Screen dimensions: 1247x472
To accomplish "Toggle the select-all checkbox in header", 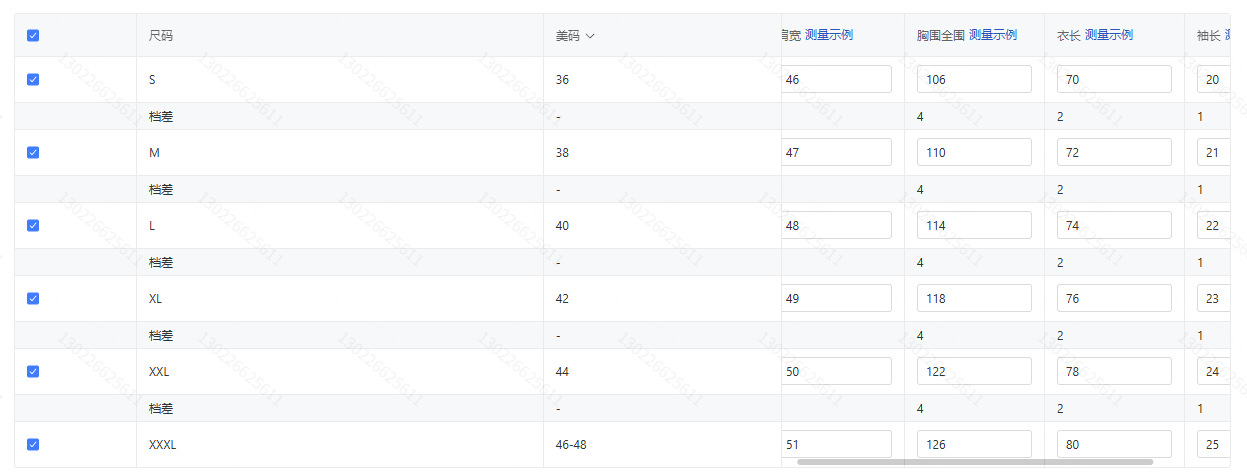I will (x=33, y=36).
